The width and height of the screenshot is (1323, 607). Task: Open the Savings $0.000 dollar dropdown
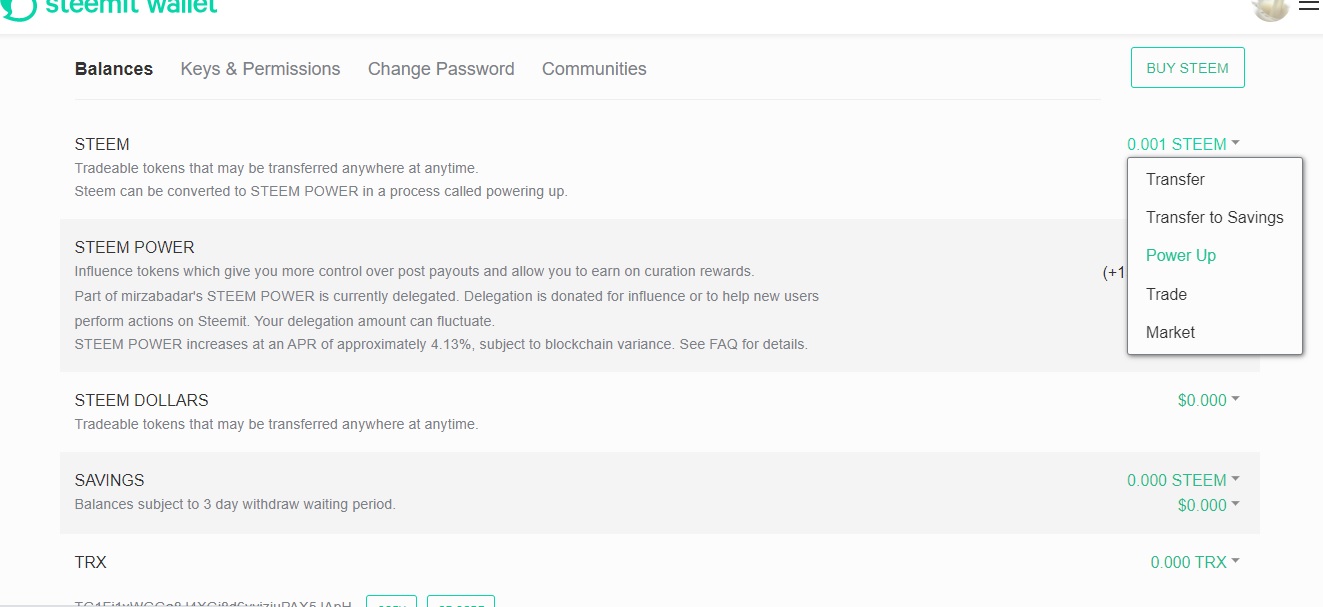tap(1208, 505)
